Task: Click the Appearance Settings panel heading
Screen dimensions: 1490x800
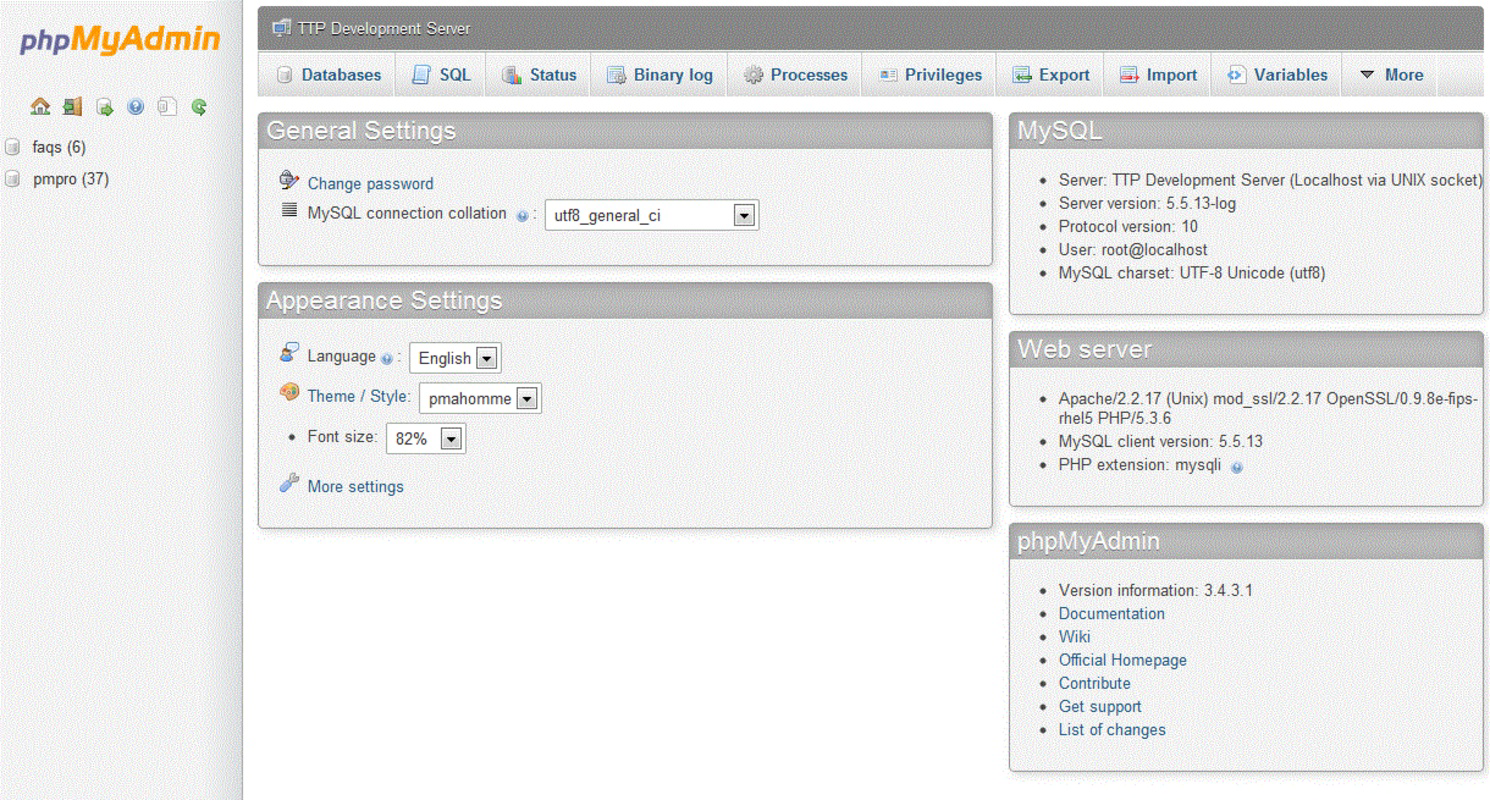Action: tap(384, 301)
